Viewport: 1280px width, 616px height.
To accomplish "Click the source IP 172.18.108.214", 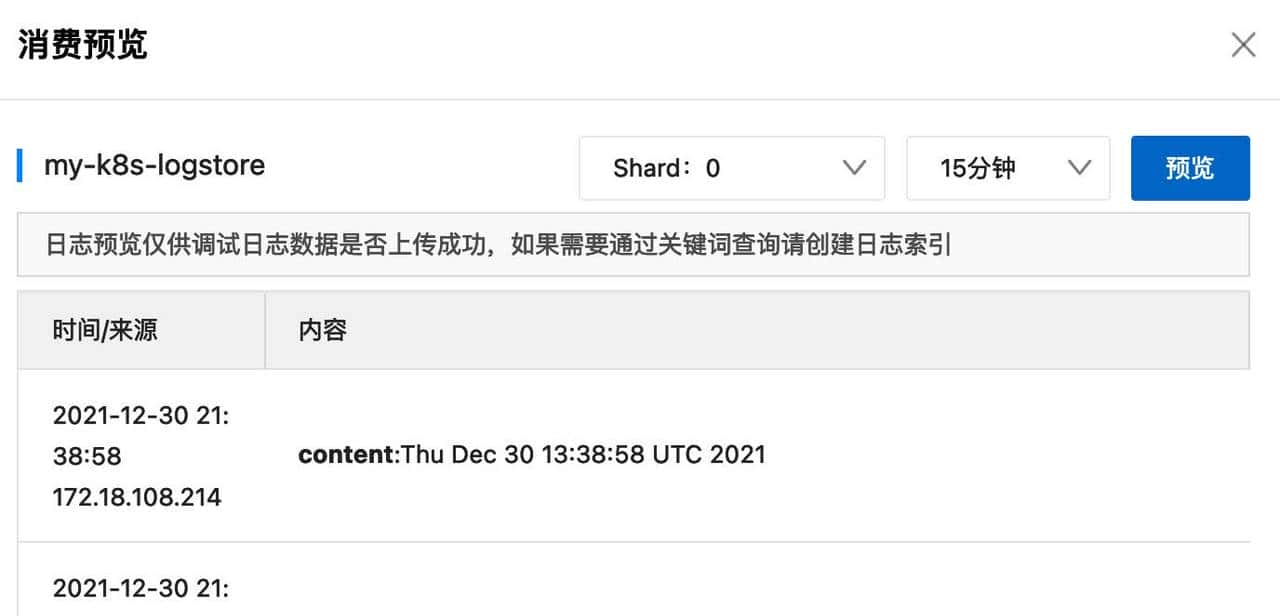I will coord(137,496).
